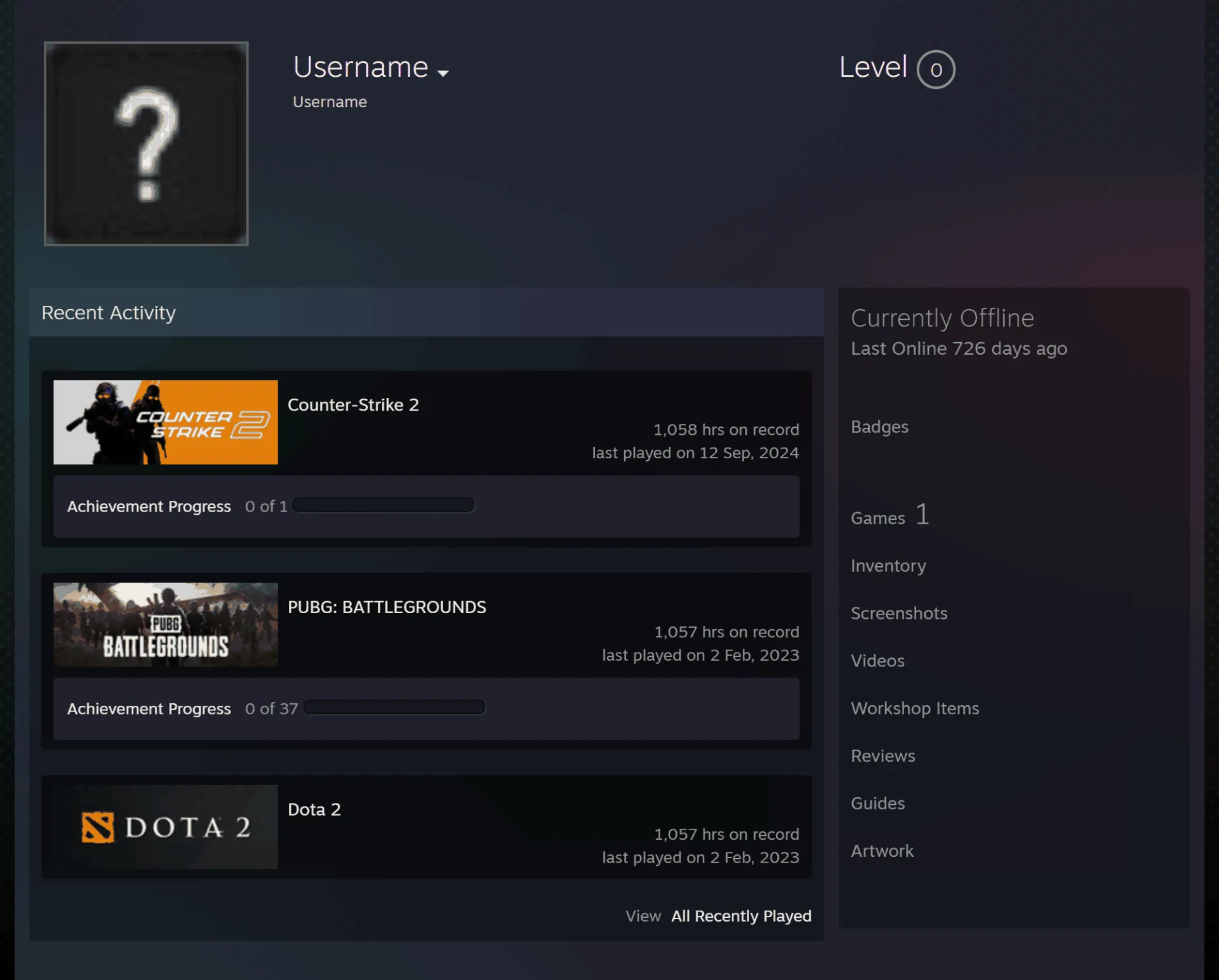The width and height of the screenshot is (1219, 980).
Task: Open Workshop Items
Action: click(915, 708)
